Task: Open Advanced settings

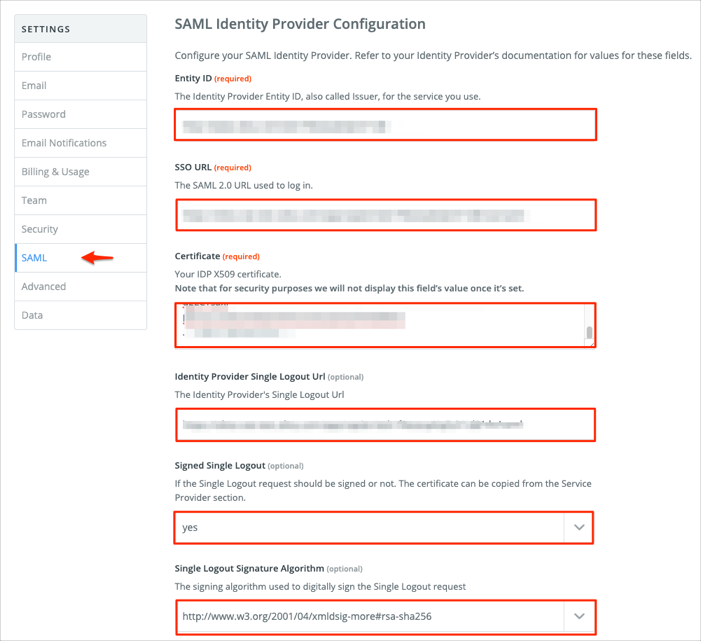Action: pos(44,286)
